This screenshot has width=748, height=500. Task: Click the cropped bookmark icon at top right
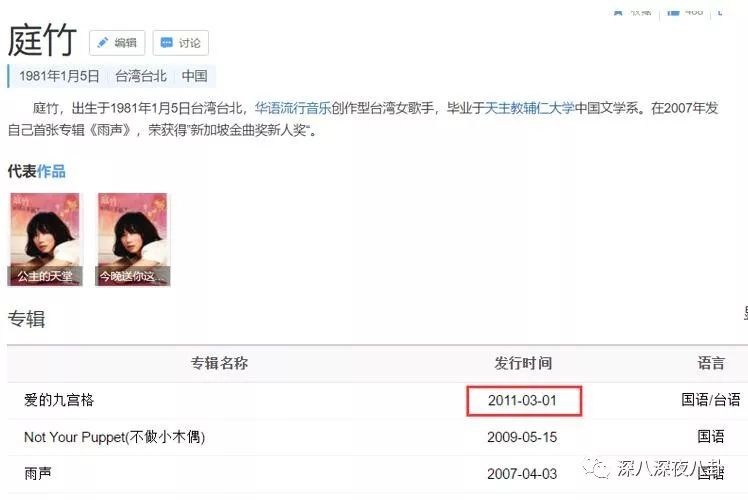(x=618, y=12)
